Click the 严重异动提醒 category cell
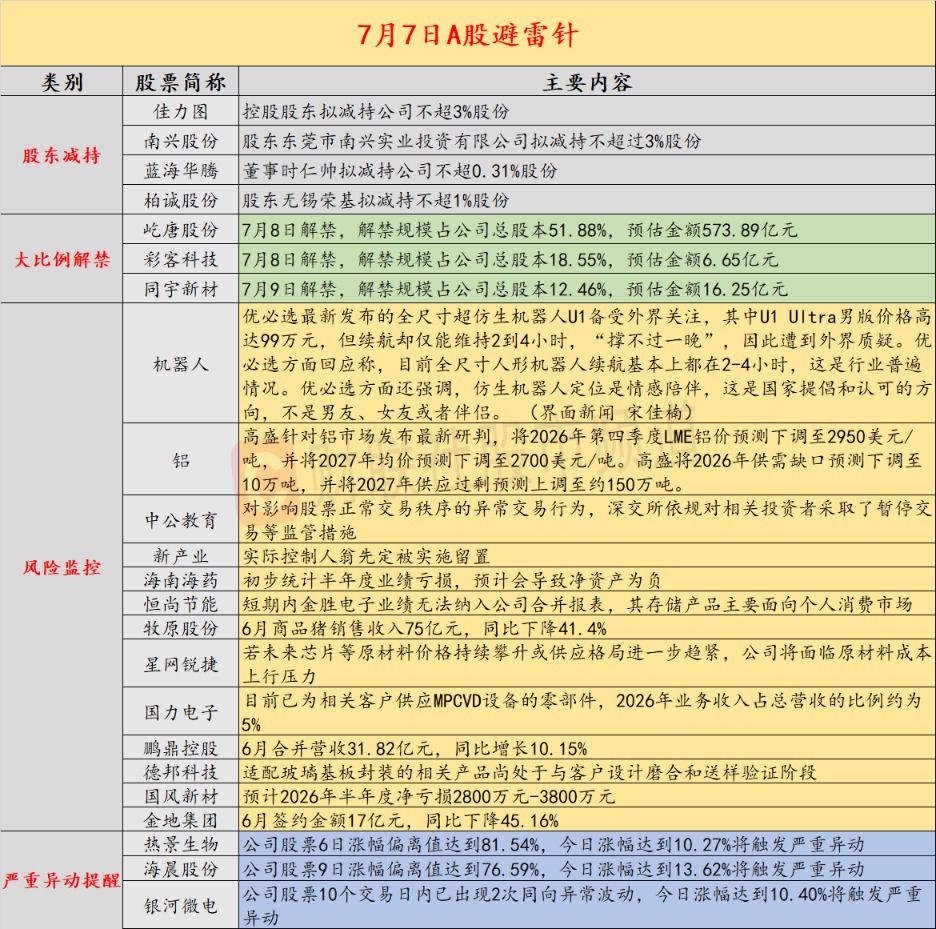 (61, 880)
